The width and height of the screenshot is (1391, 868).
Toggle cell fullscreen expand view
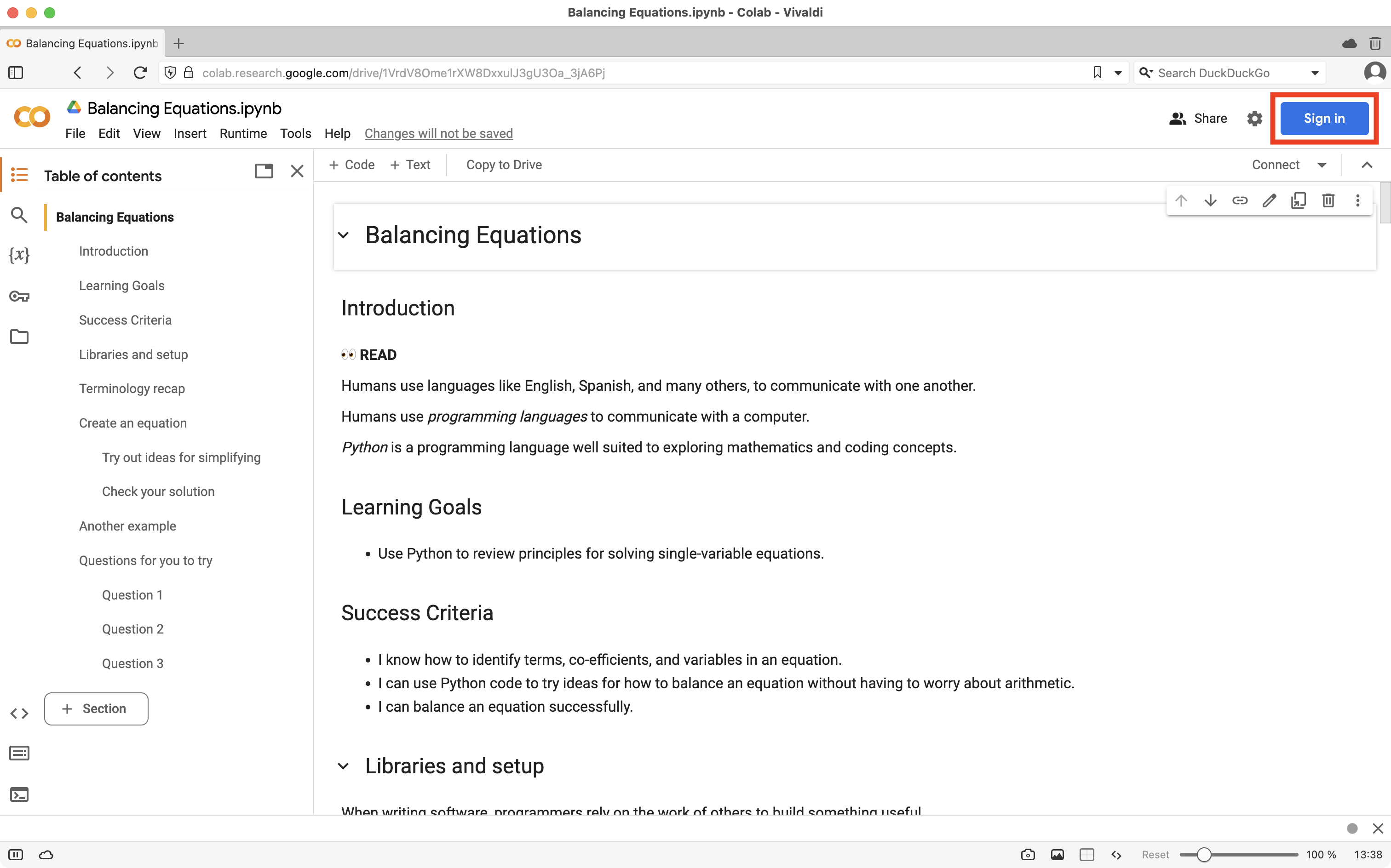coord(1298,201)
